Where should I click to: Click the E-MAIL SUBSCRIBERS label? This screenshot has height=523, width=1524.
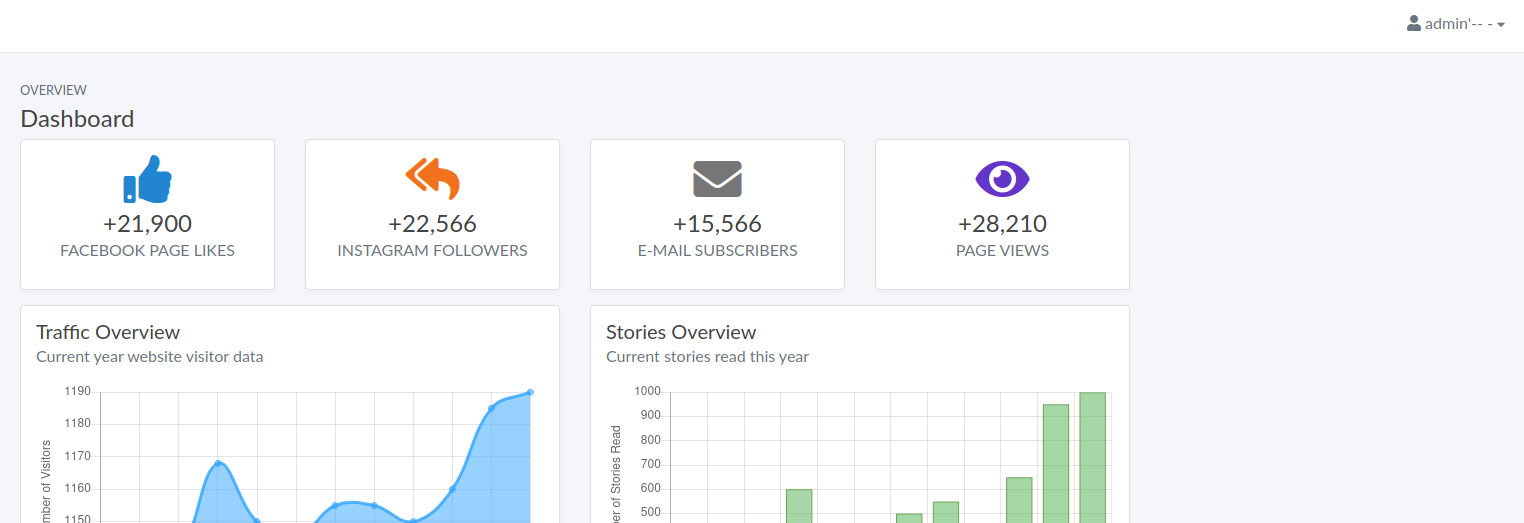coord(717,251)
